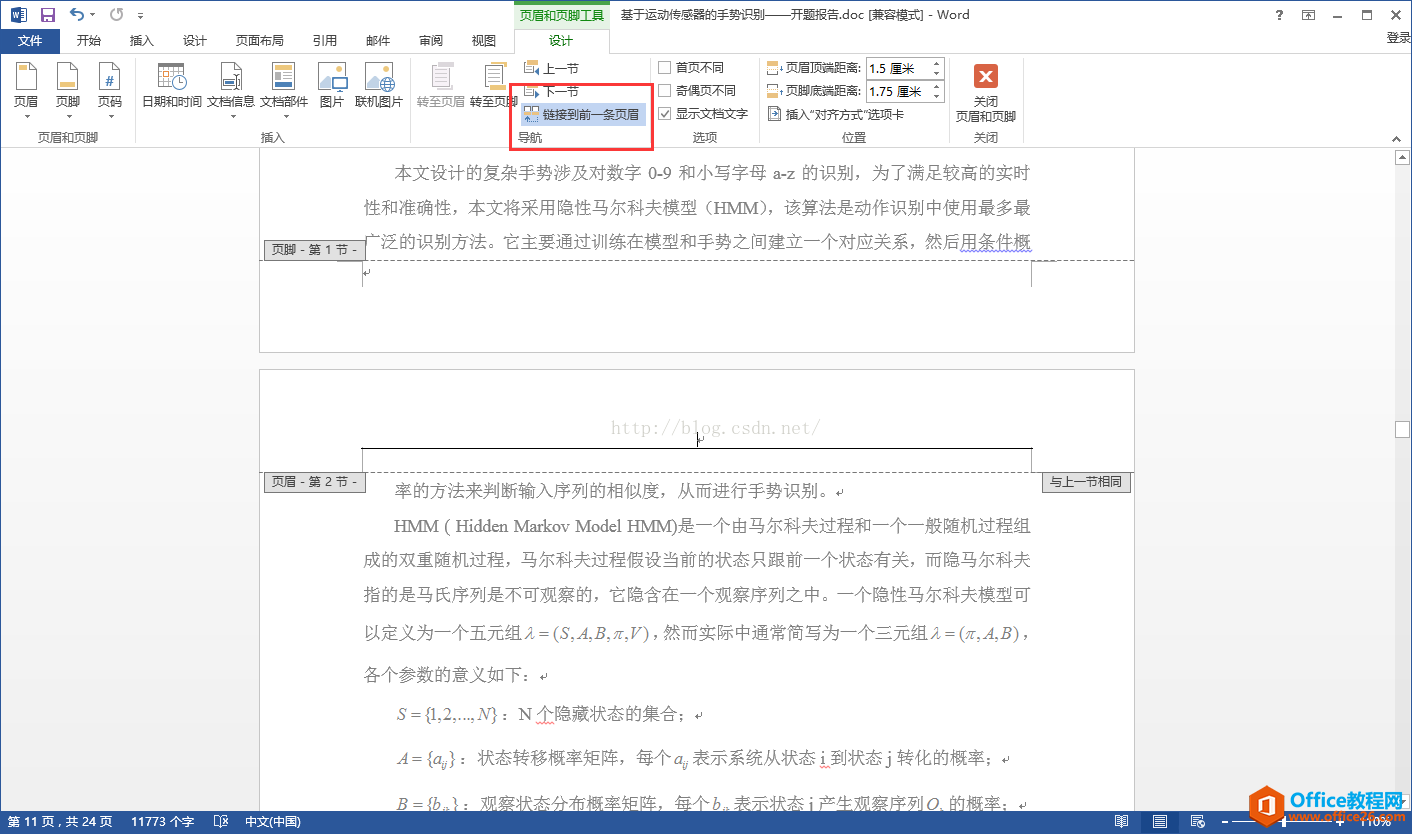Screen dimensions: 1412x834
Task: Switch to Print Layout view icon
Action: (1159, 822)
